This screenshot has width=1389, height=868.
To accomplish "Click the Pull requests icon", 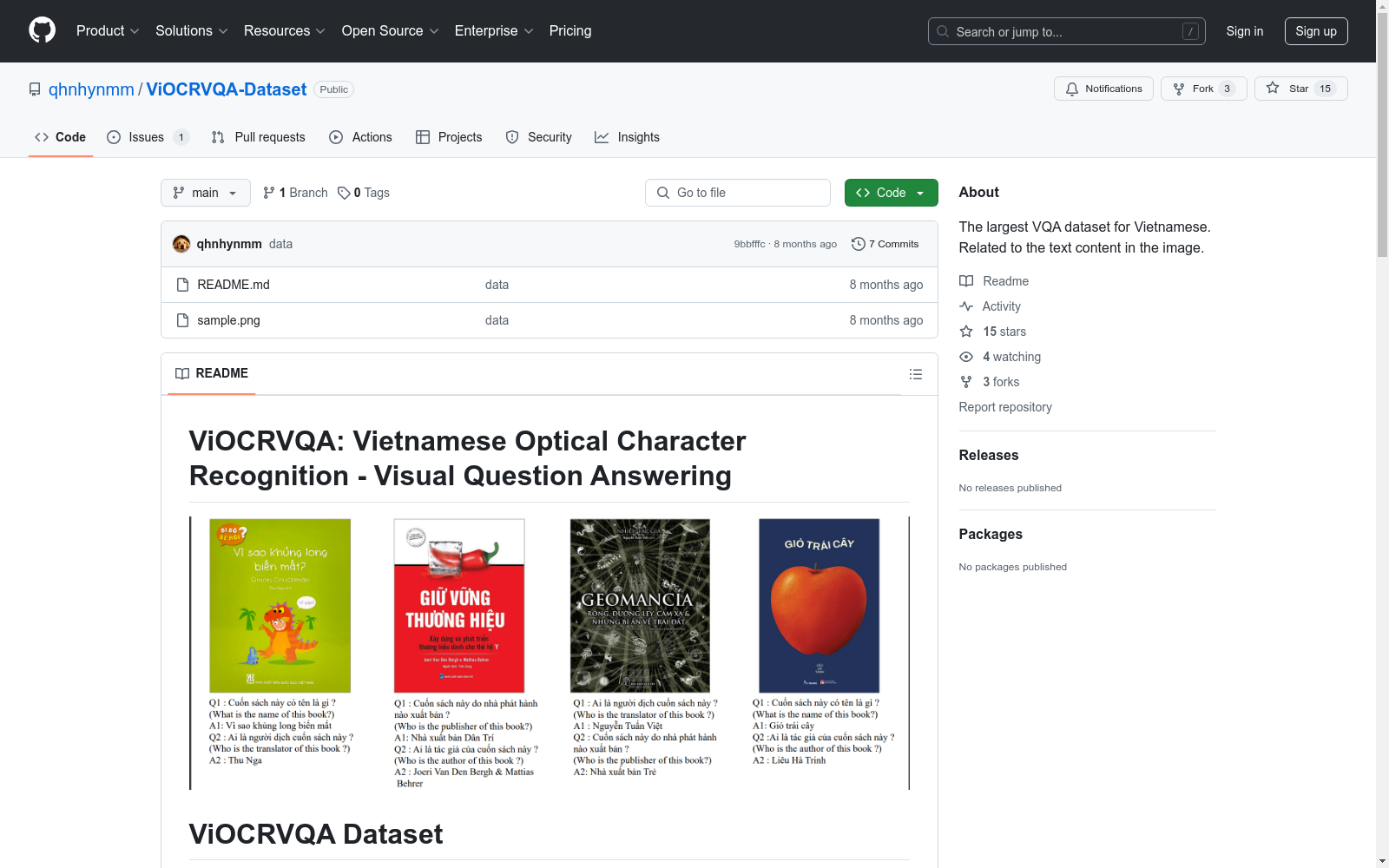I will (218, 137).
